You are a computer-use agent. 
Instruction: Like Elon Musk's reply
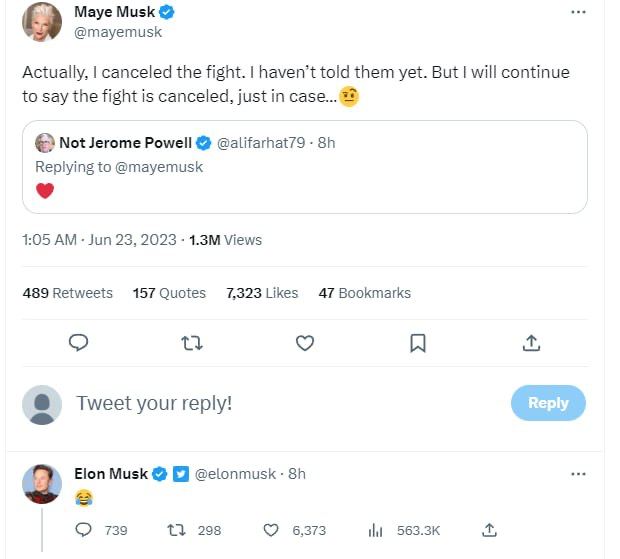tap(270, 530)
